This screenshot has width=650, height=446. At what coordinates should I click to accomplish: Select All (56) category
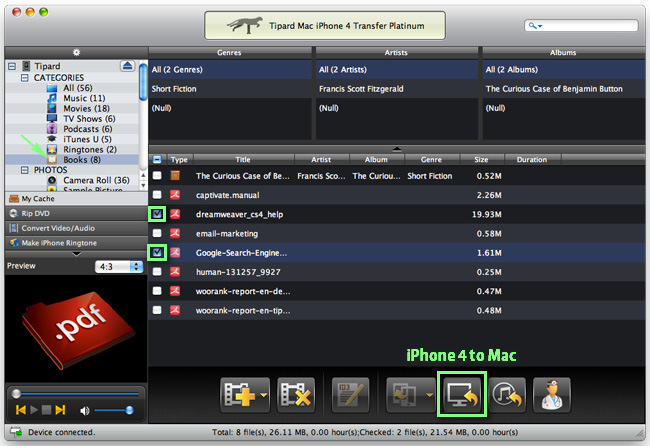pyautogui.click(x=78, y=88)
